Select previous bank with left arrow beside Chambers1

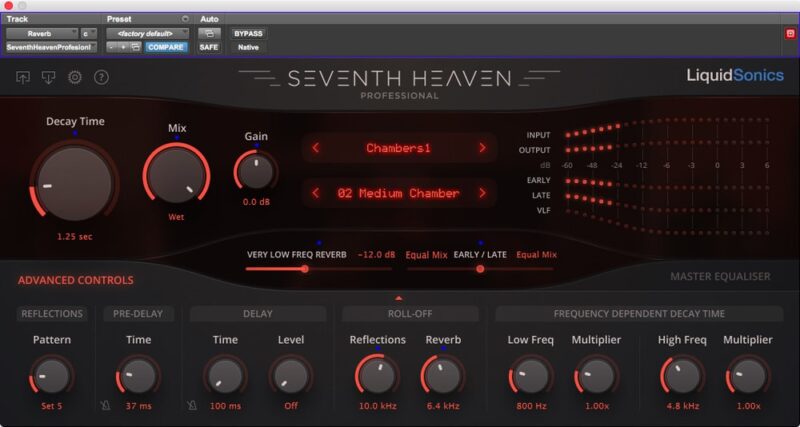[x=316, y=148]
